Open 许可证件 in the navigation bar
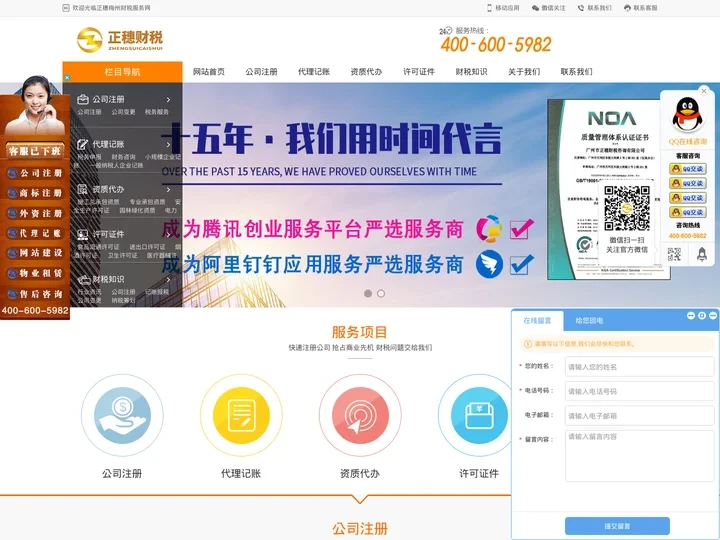The image size is (720, 540). [419, 72]
